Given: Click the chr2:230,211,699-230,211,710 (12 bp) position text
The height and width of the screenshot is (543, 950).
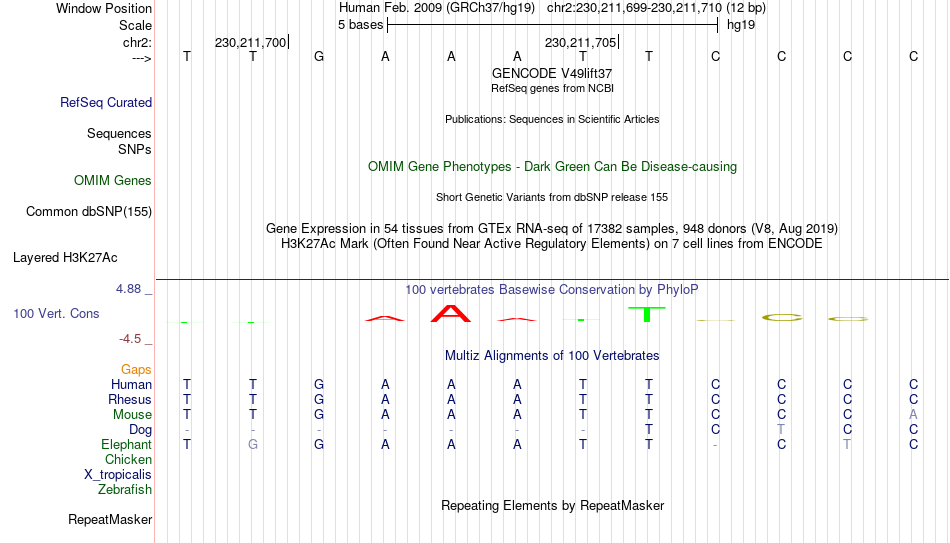Looking at the screenshot, I should tap(656, 8).
